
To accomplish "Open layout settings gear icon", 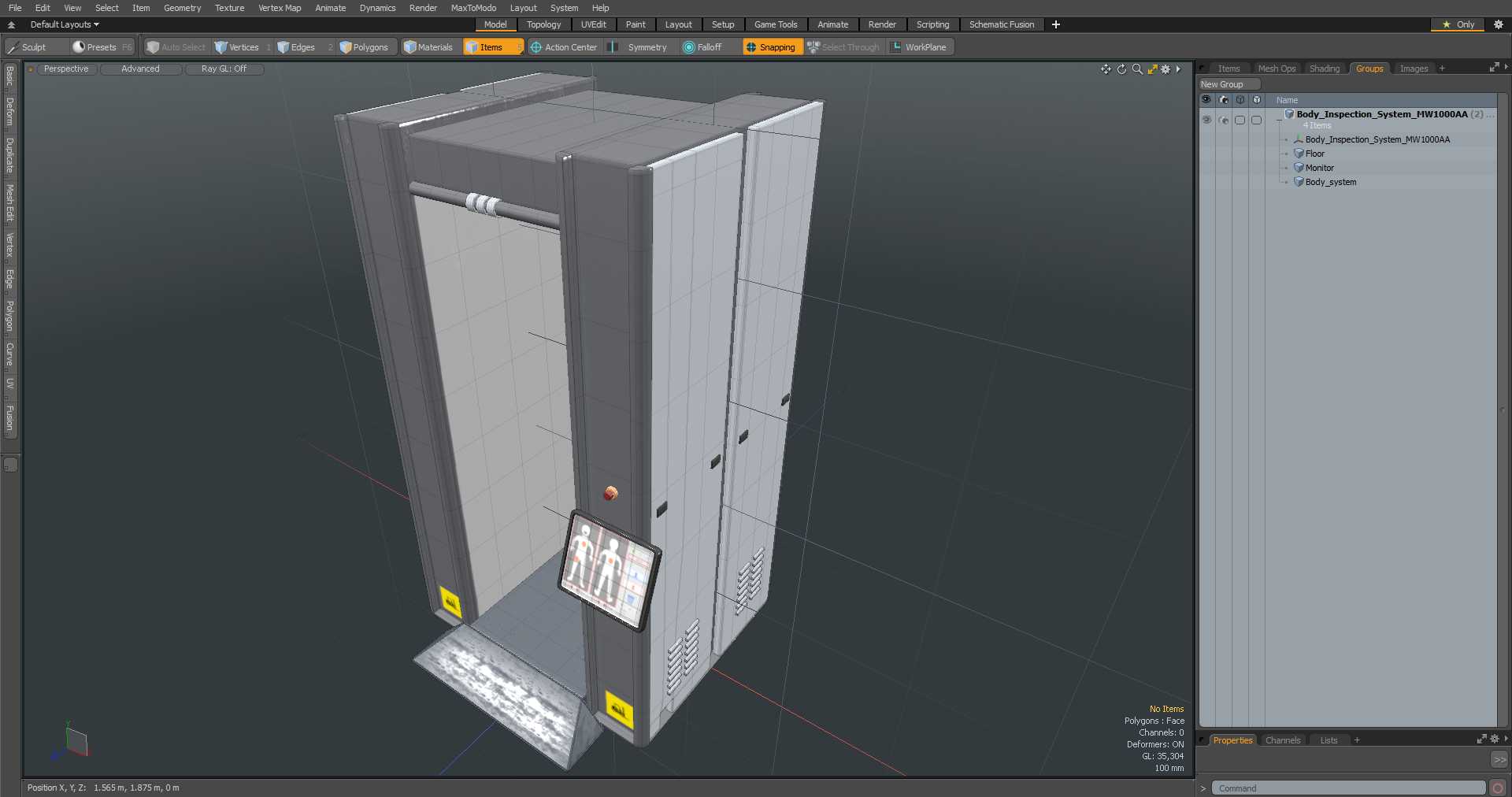I will pos(1499,24).
